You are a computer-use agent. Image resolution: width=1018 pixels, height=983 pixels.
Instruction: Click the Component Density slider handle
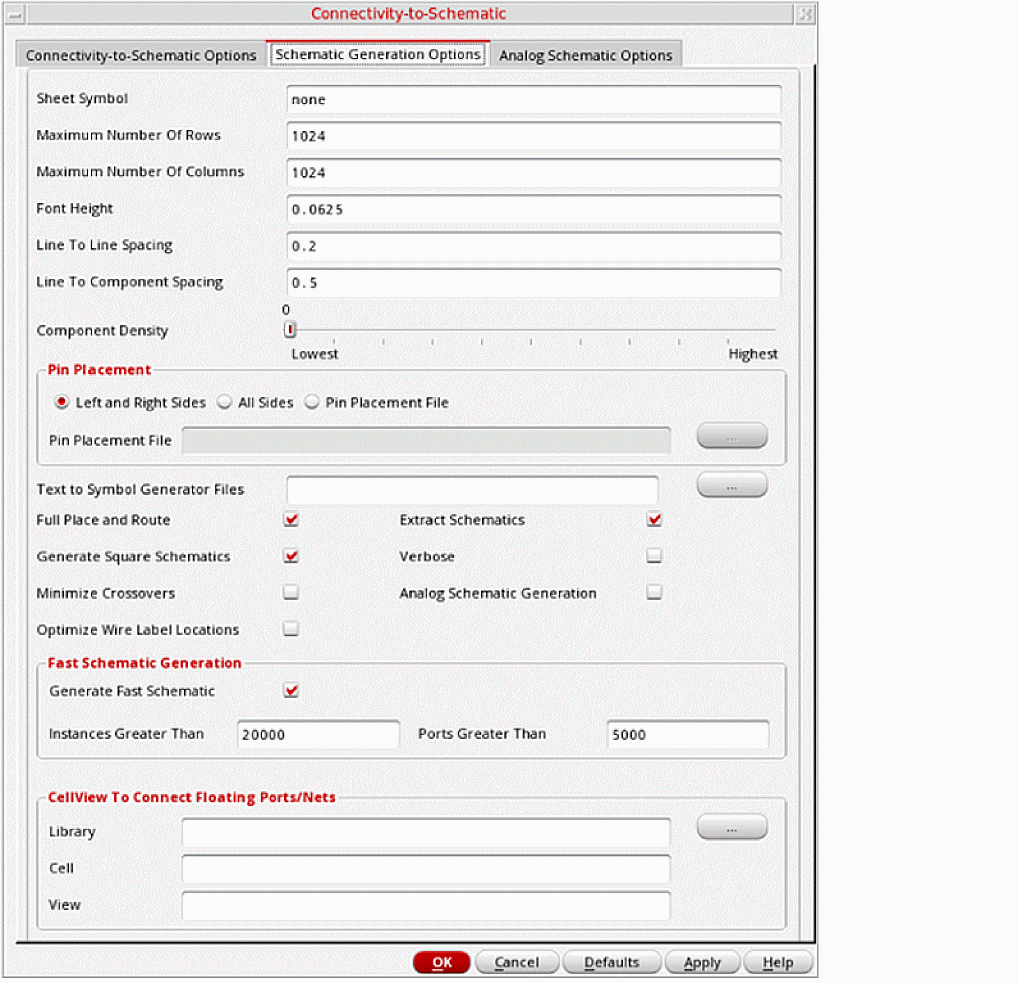(290, 330)
